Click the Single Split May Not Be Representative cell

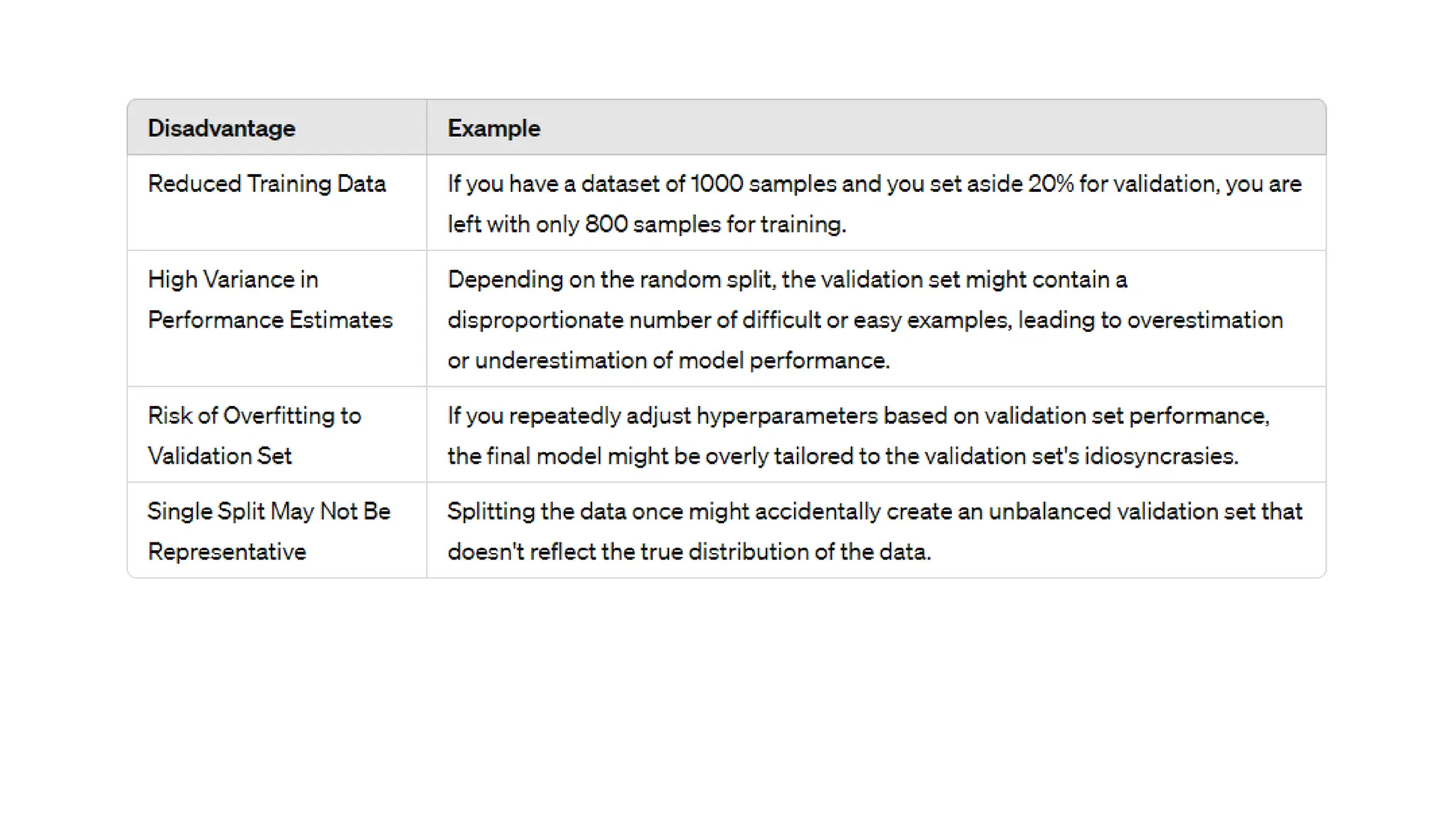[x=269, y=531]
